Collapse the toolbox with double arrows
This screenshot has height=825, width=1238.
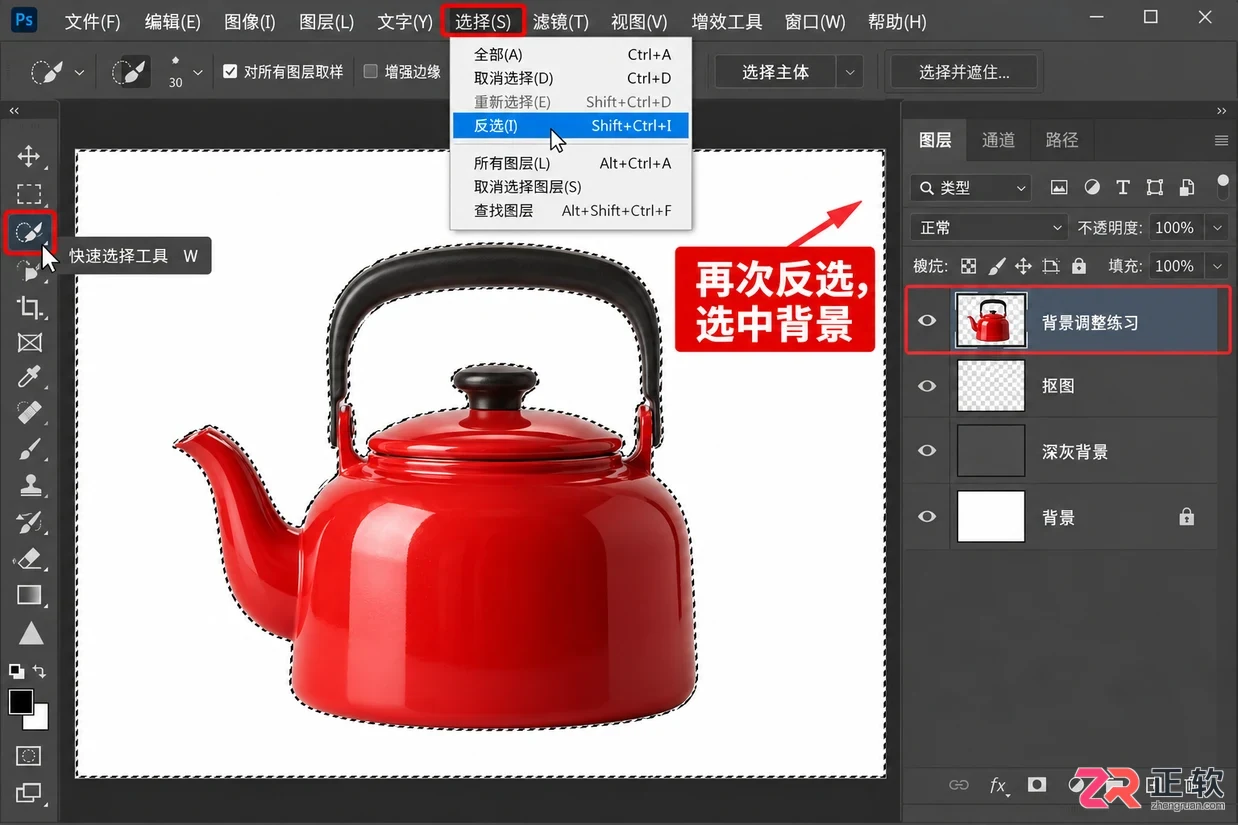click(14, 110)
